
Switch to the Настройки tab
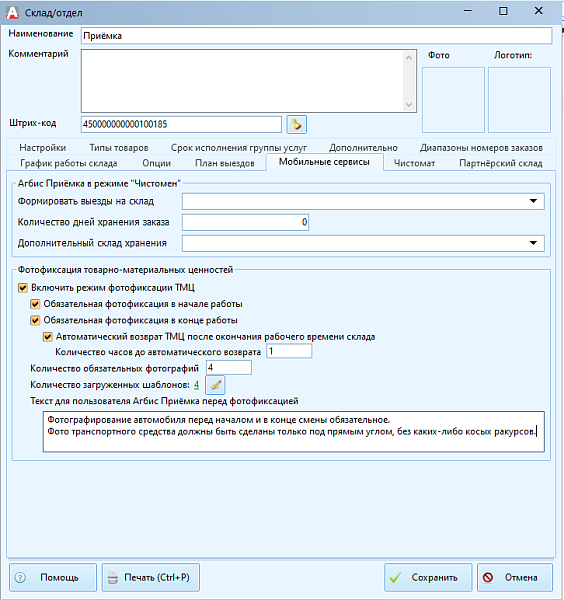[x=42, y=148]
